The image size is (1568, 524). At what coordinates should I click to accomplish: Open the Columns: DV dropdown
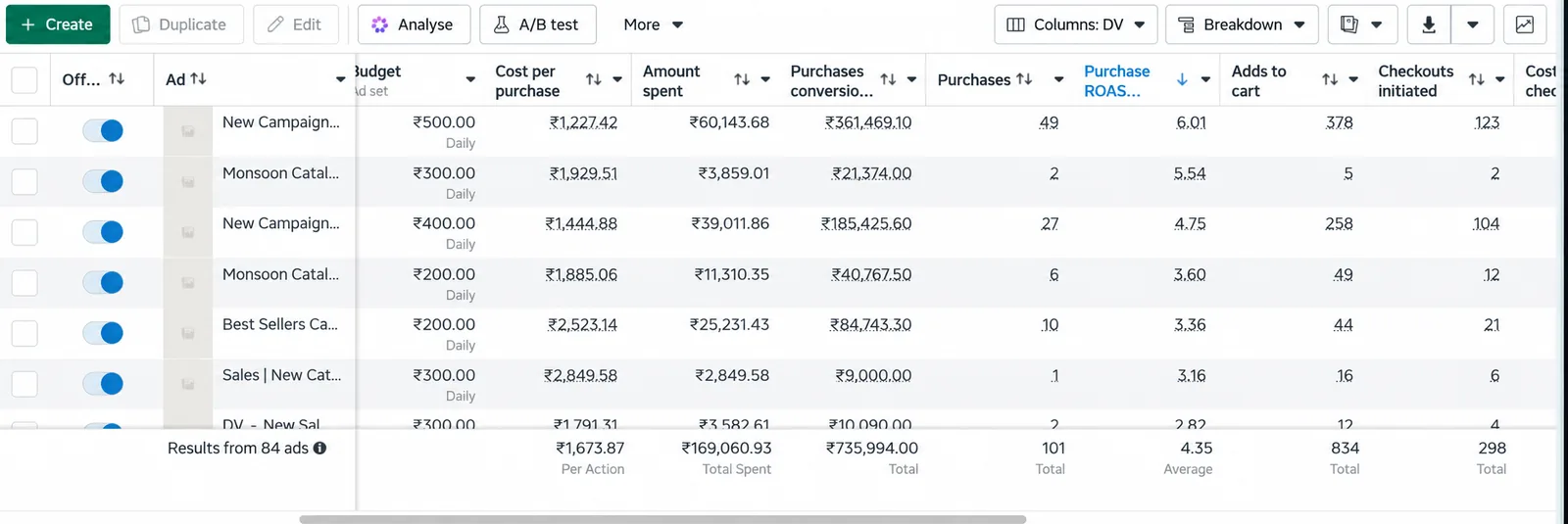[1075, 24]
